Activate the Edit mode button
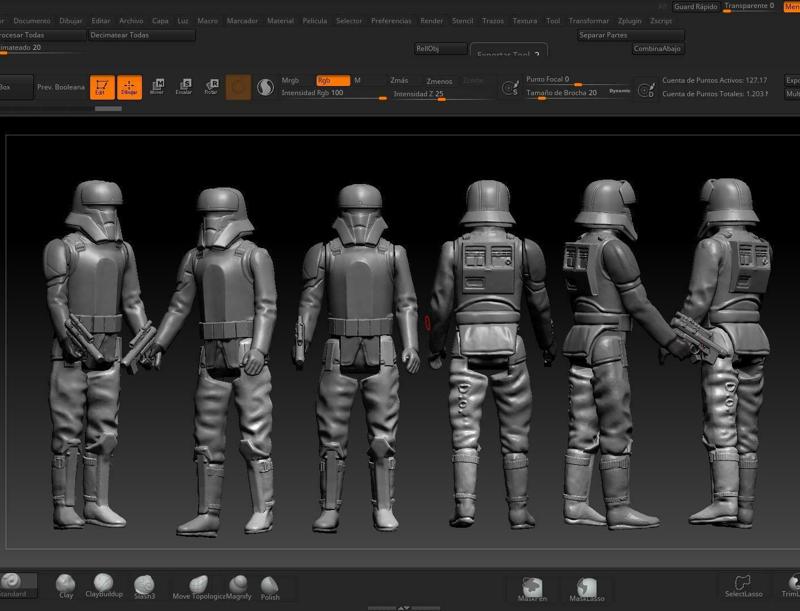The image size is (800, 611). tap(101, 88)
